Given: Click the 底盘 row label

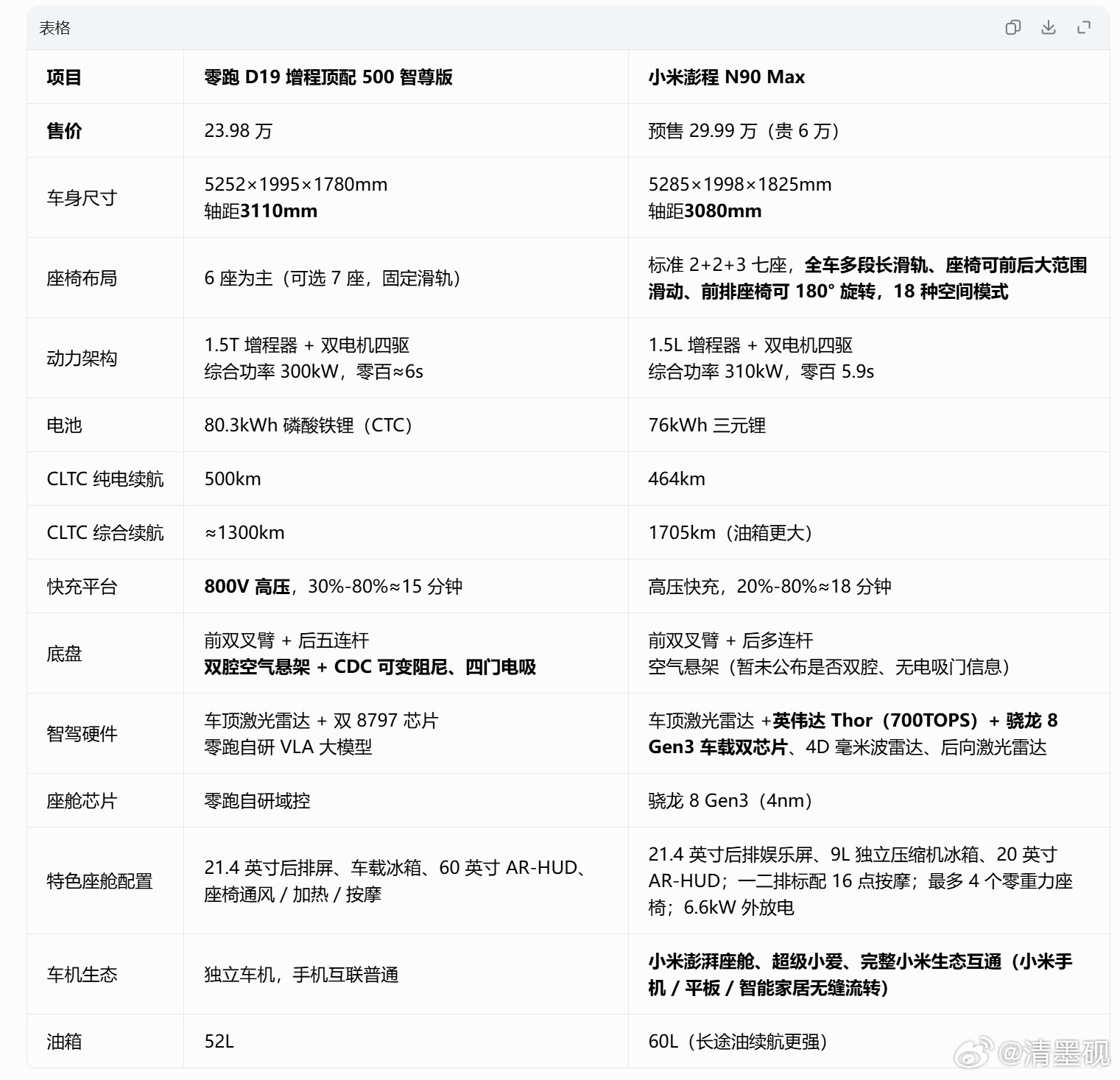Looking at the screenshot, I should tap(64, 654).
